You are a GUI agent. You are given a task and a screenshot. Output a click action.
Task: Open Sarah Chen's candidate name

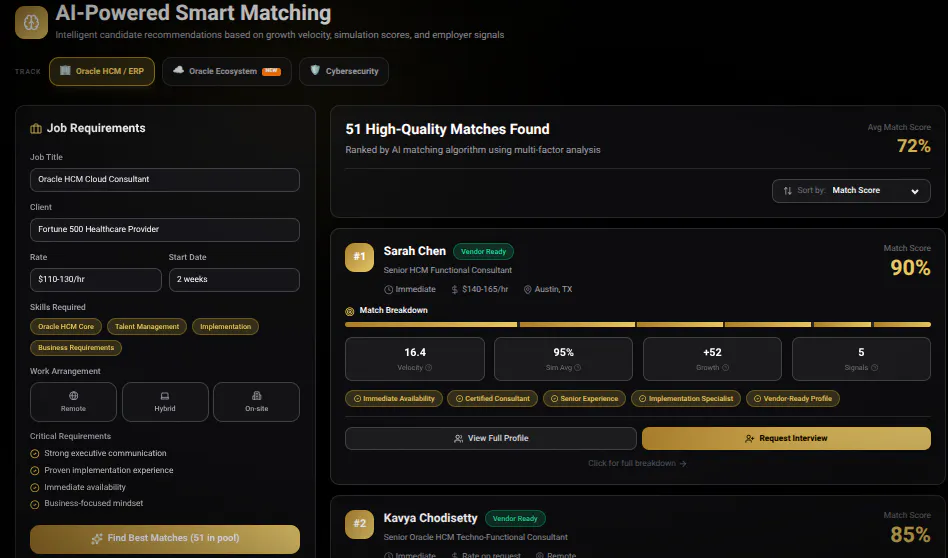[x=414, y=251]
